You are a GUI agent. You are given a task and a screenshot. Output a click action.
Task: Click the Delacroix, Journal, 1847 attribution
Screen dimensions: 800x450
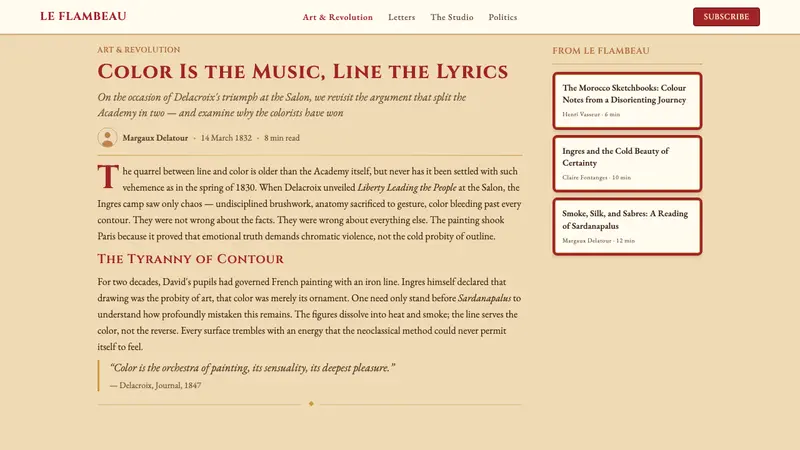(x=156, y=385)
